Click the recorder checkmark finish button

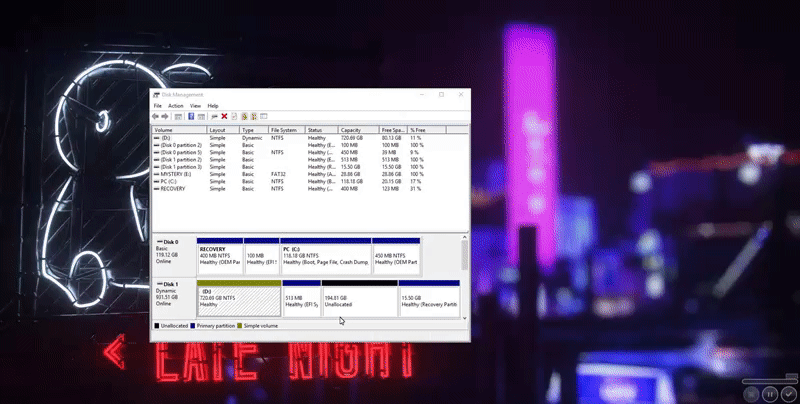pyautogui.click(x=789, y=394)
